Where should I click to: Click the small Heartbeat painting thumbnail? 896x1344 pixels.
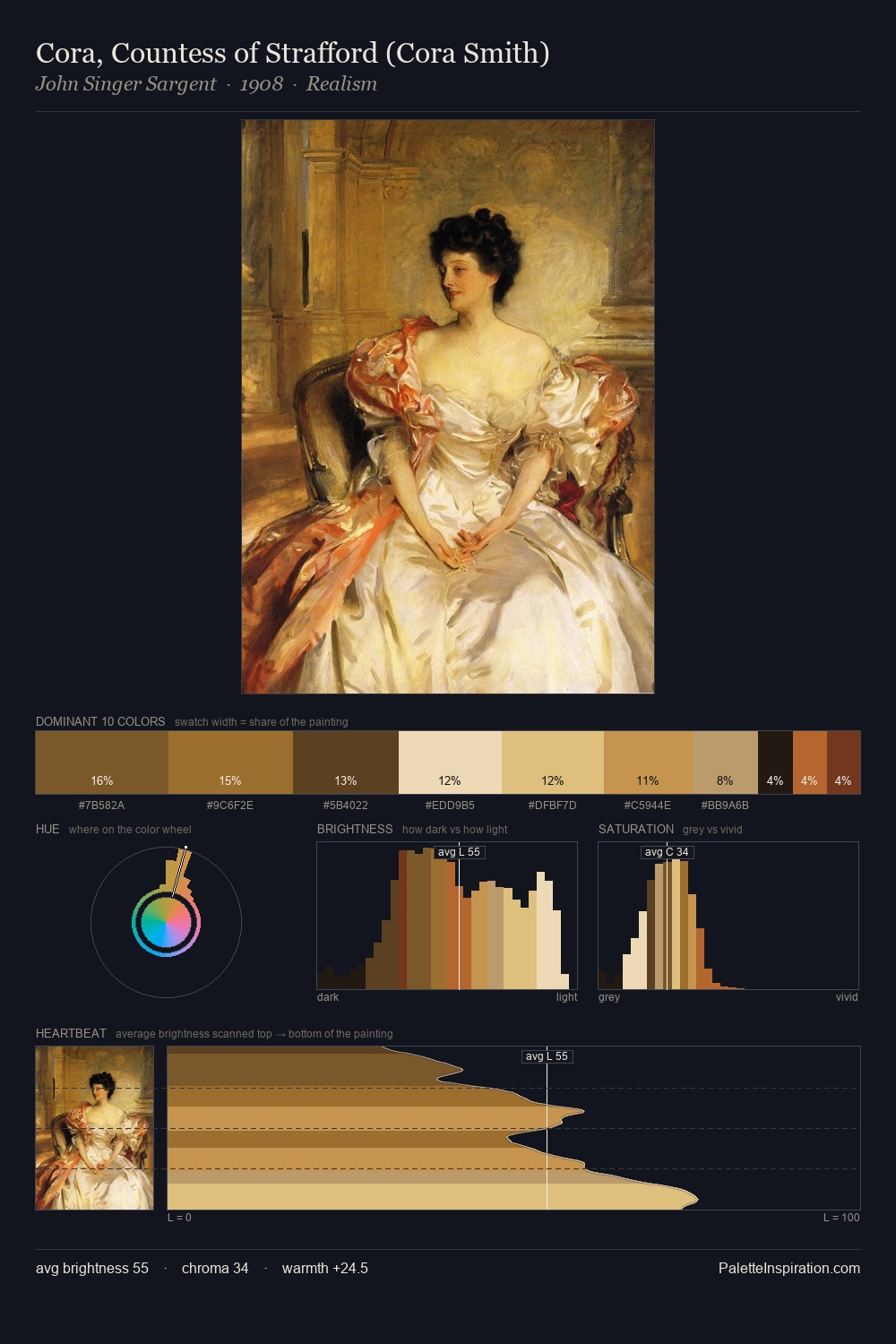click(95, 1128)
